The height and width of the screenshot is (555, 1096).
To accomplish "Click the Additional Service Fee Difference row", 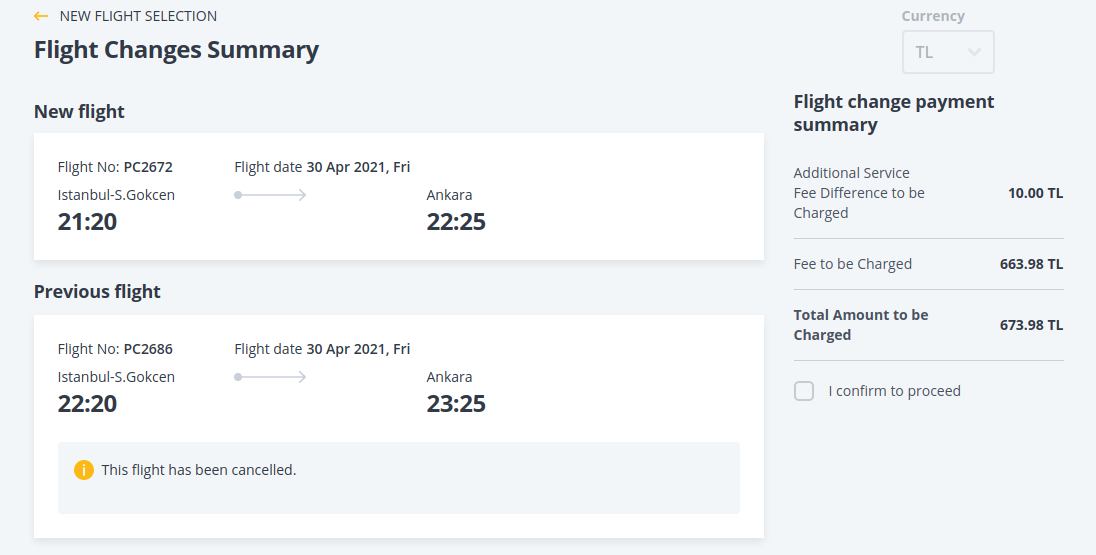I will tap(927, 193).
